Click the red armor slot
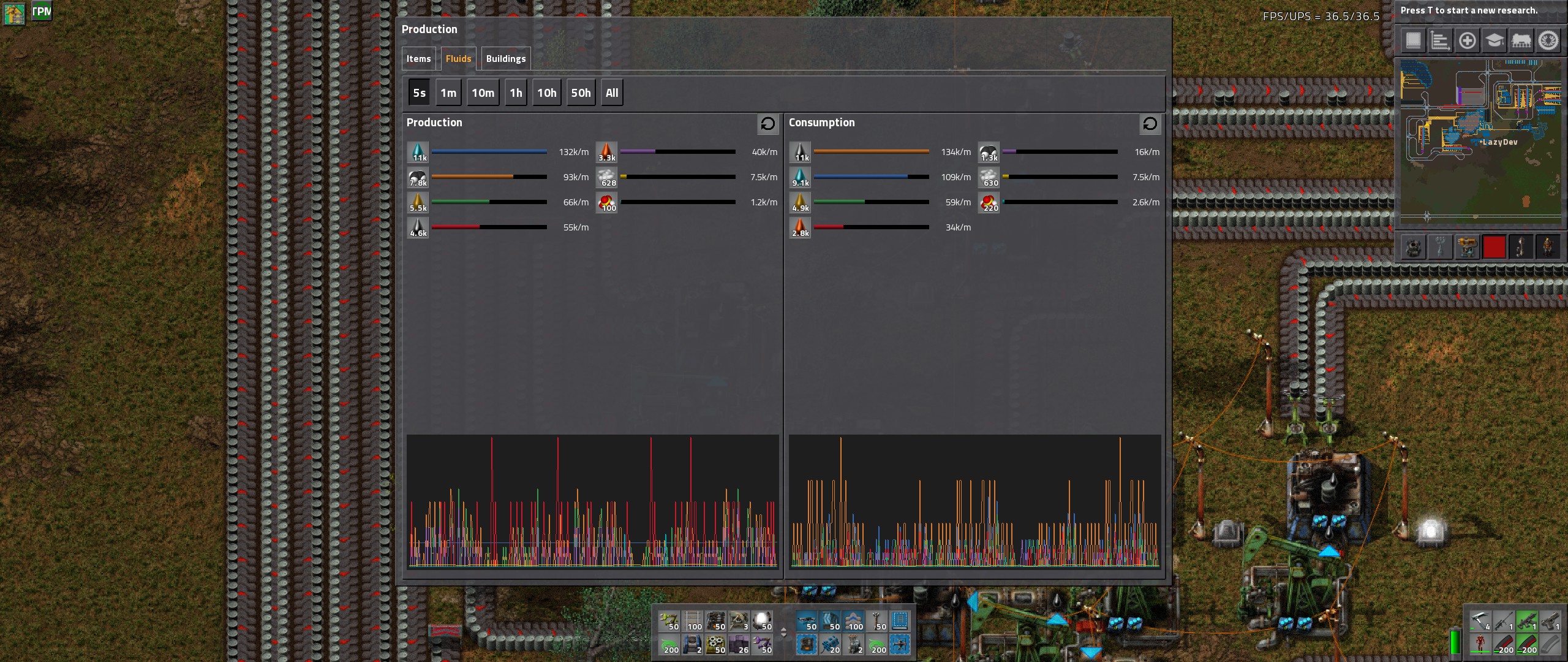The image size is (1568, 662). click(1480, 644)
